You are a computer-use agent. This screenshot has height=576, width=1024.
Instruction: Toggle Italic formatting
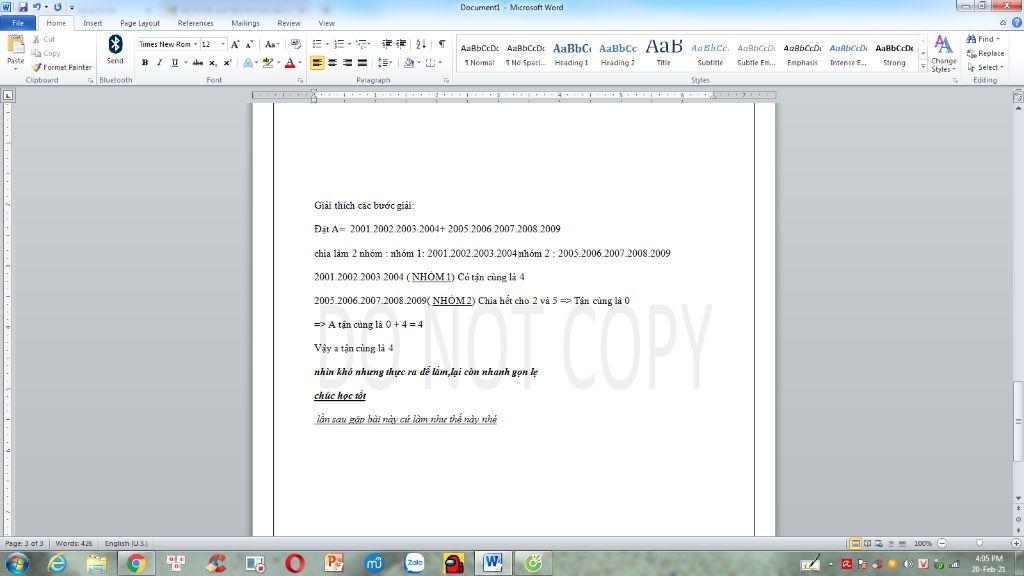[159, 63]
